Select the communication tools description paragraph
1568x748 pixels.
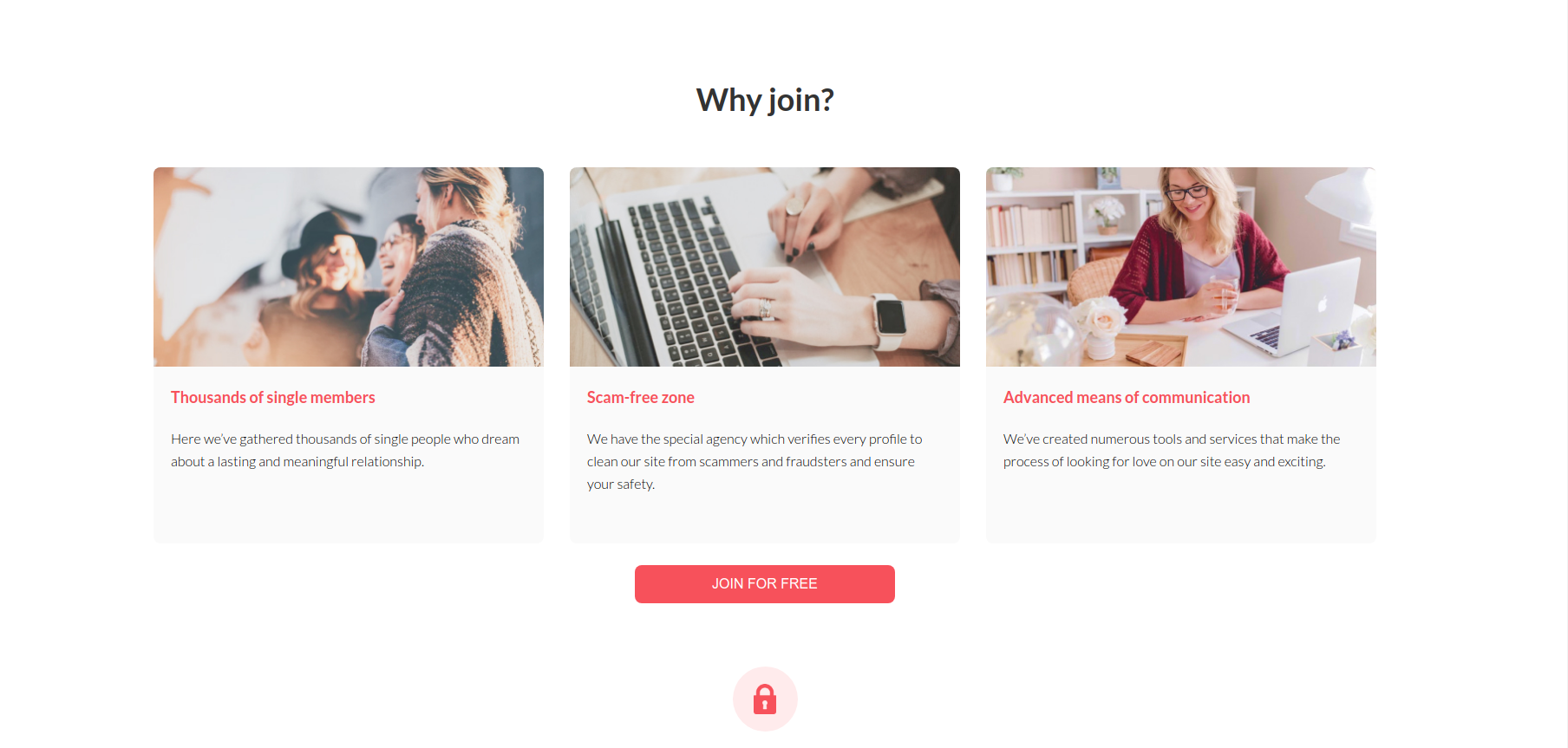1172,451
